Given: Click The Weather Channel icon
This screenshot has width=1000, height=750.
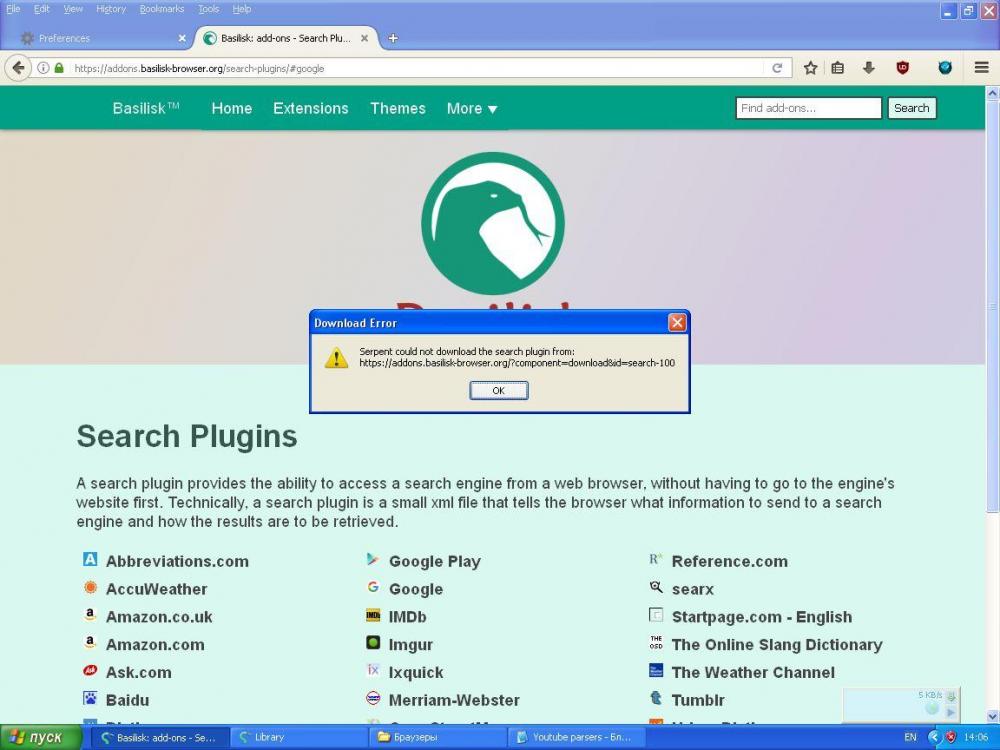Looking at the screenshot, I should tap(656, 670).
